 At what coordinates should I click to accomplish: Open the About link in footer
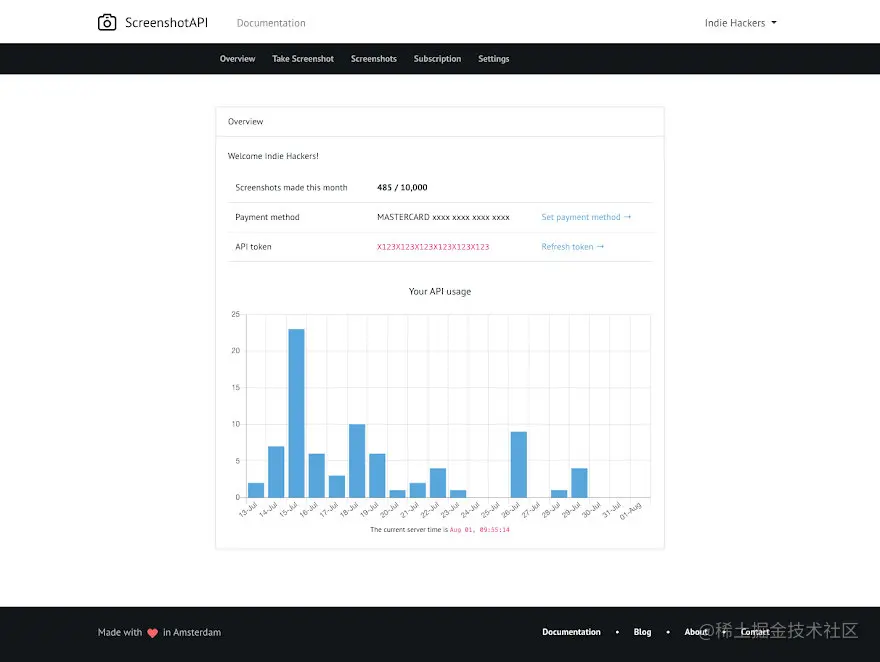point(696,632)
